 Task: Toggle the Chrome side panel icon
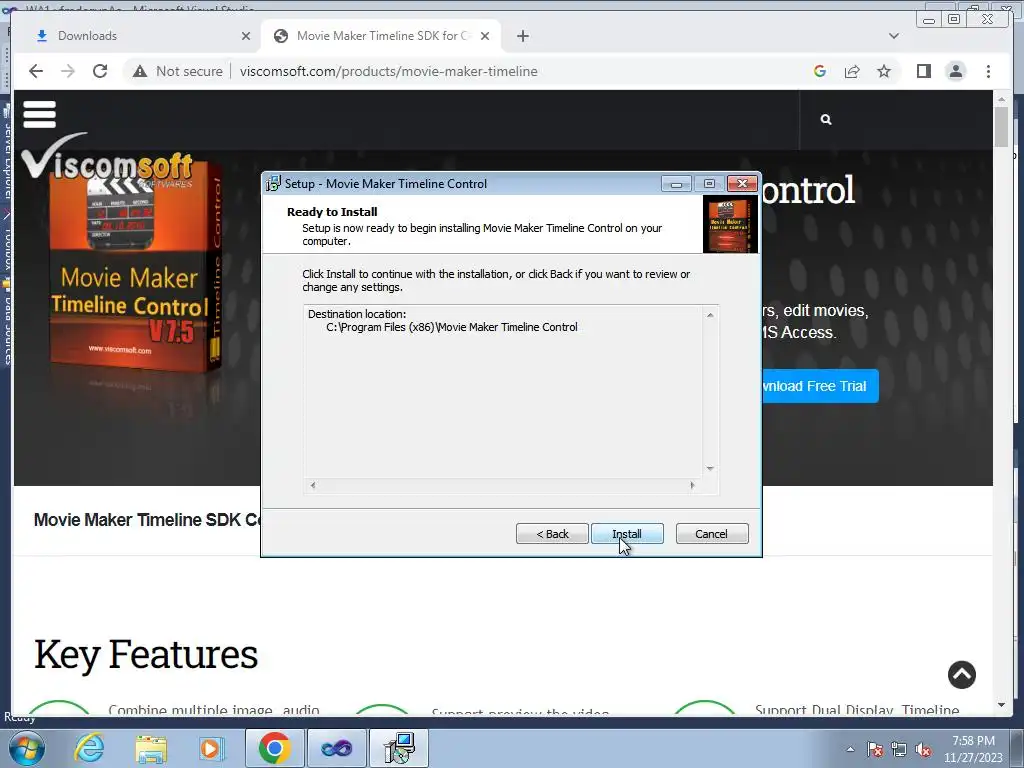pos(923,71)
